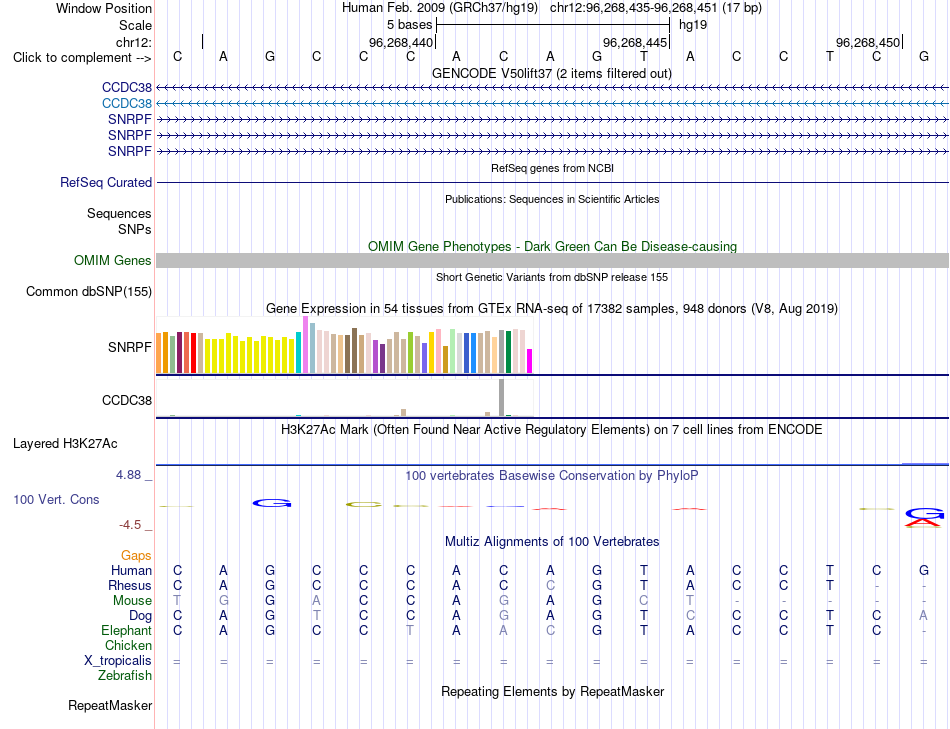Open Multiz Alignments of 100 Vertebrates title
The width and height of the screenshot is (950, 729).
552,541
